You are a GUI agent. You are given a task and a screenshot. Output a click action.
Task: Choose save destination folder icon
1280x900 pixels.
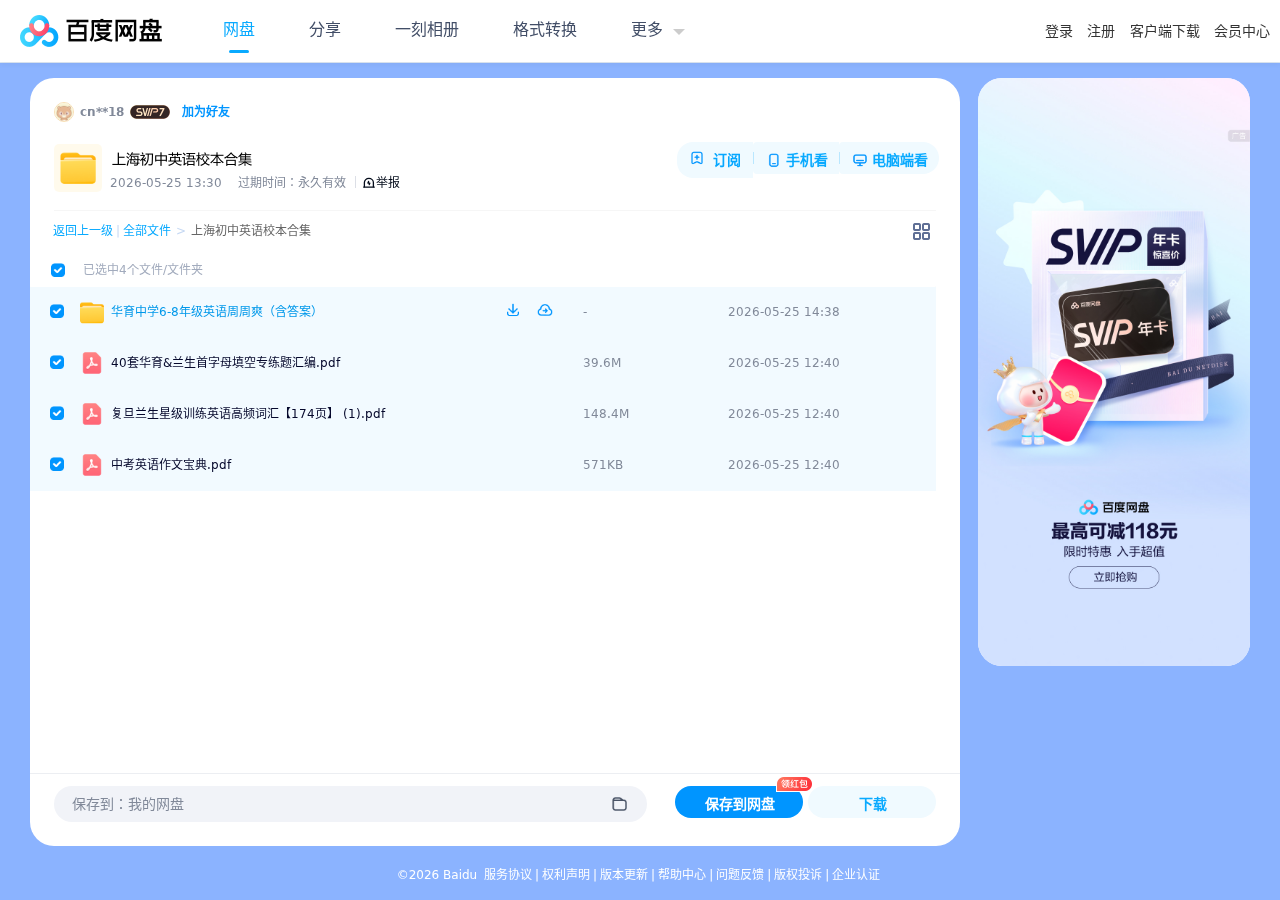click(x=619, y=804)
